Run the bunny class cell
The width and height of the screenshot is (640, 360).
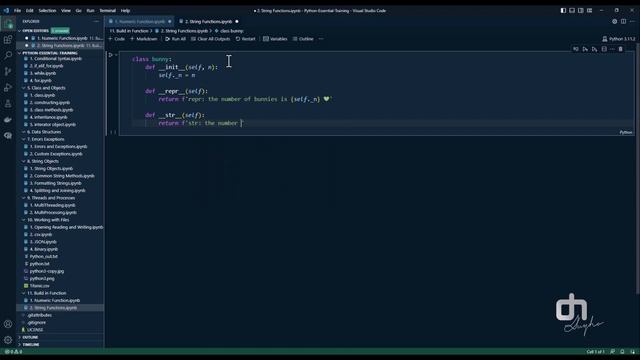111,55
